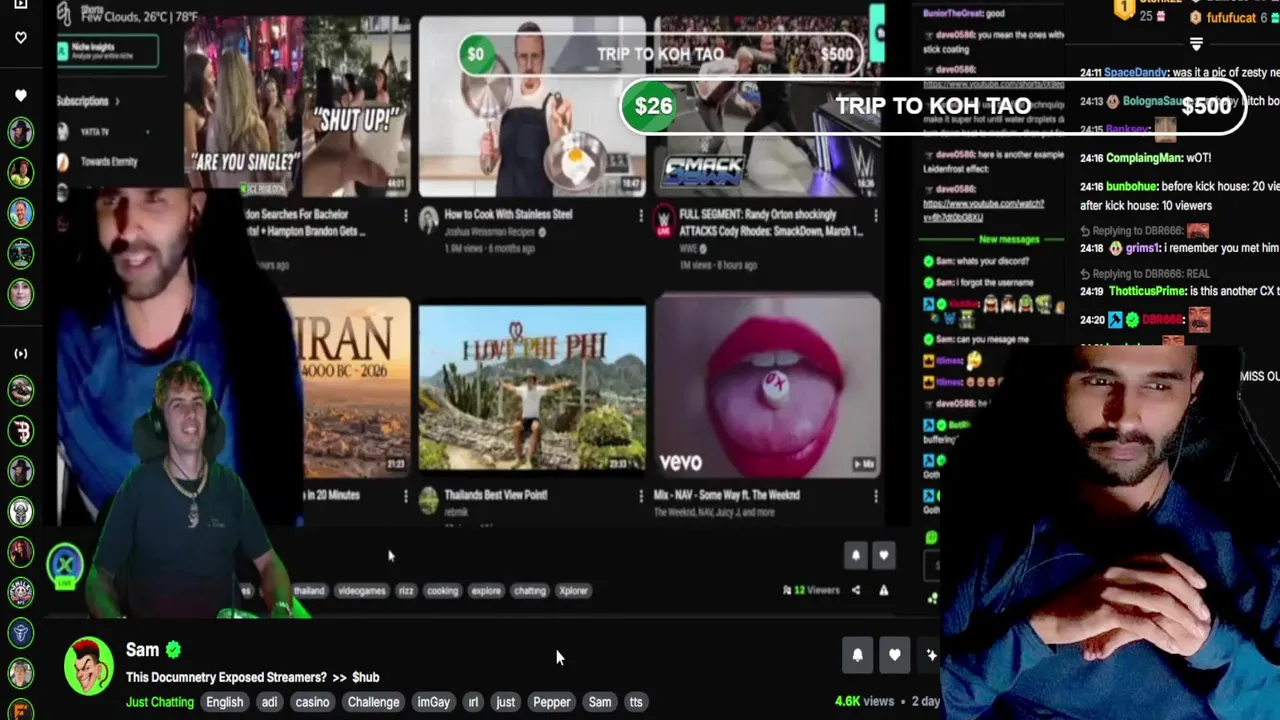
Task: Click the bell icon in the inner stream
Action: (855, 555)
